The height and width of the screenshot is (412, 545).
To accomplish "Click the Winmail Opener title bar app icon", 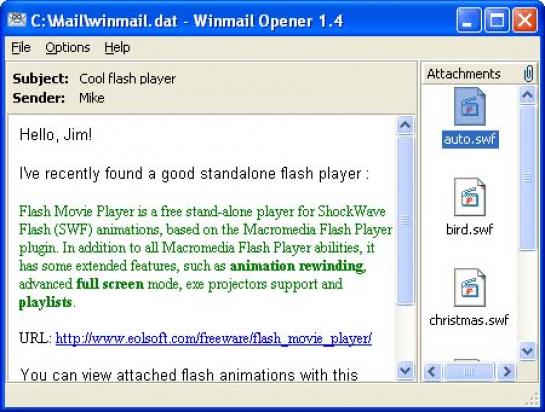I will [x=17, y=20].
